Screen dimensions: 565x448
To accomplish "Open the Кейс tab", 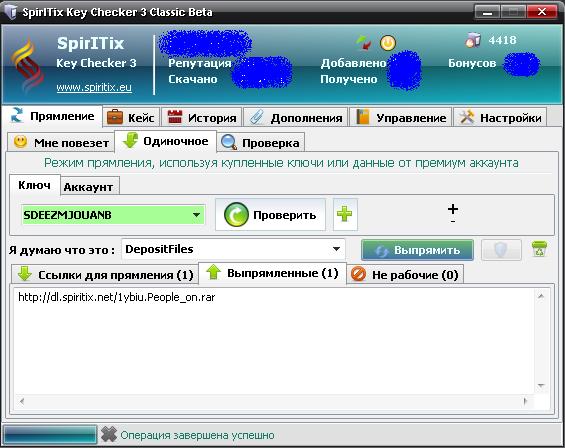I will point(131,117).
